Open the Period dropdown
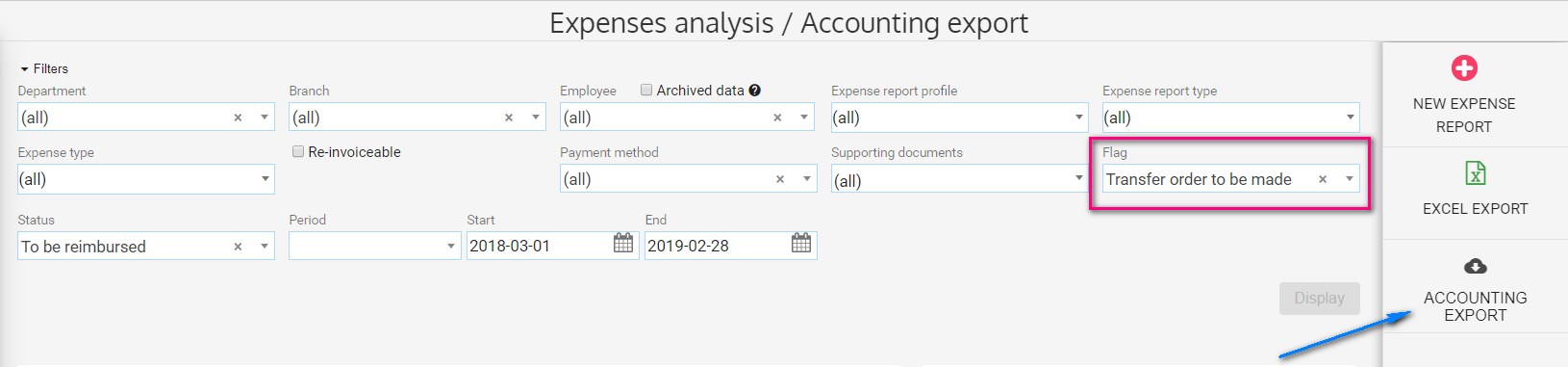 (375, 246)
